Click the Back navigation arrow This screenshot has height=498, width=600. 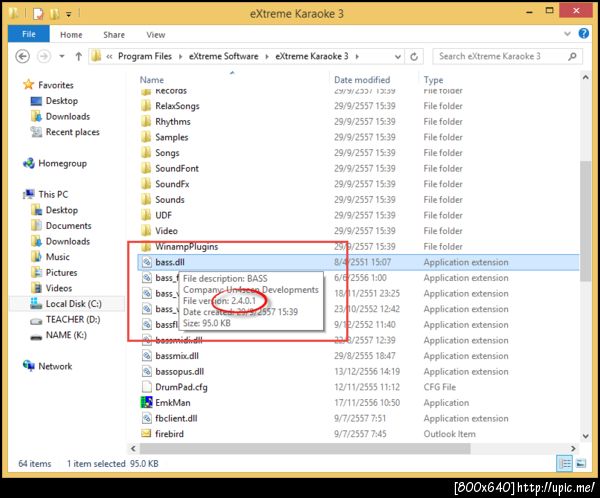23,57
